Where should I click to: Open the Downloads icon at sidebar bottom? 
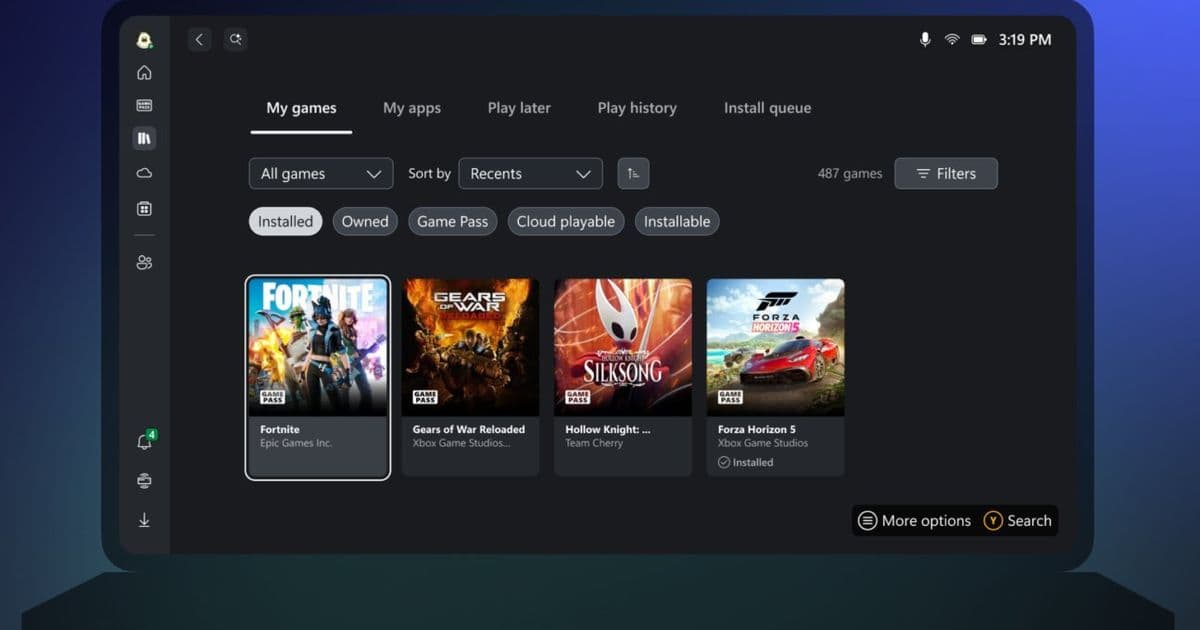click(x=144, y=520)
